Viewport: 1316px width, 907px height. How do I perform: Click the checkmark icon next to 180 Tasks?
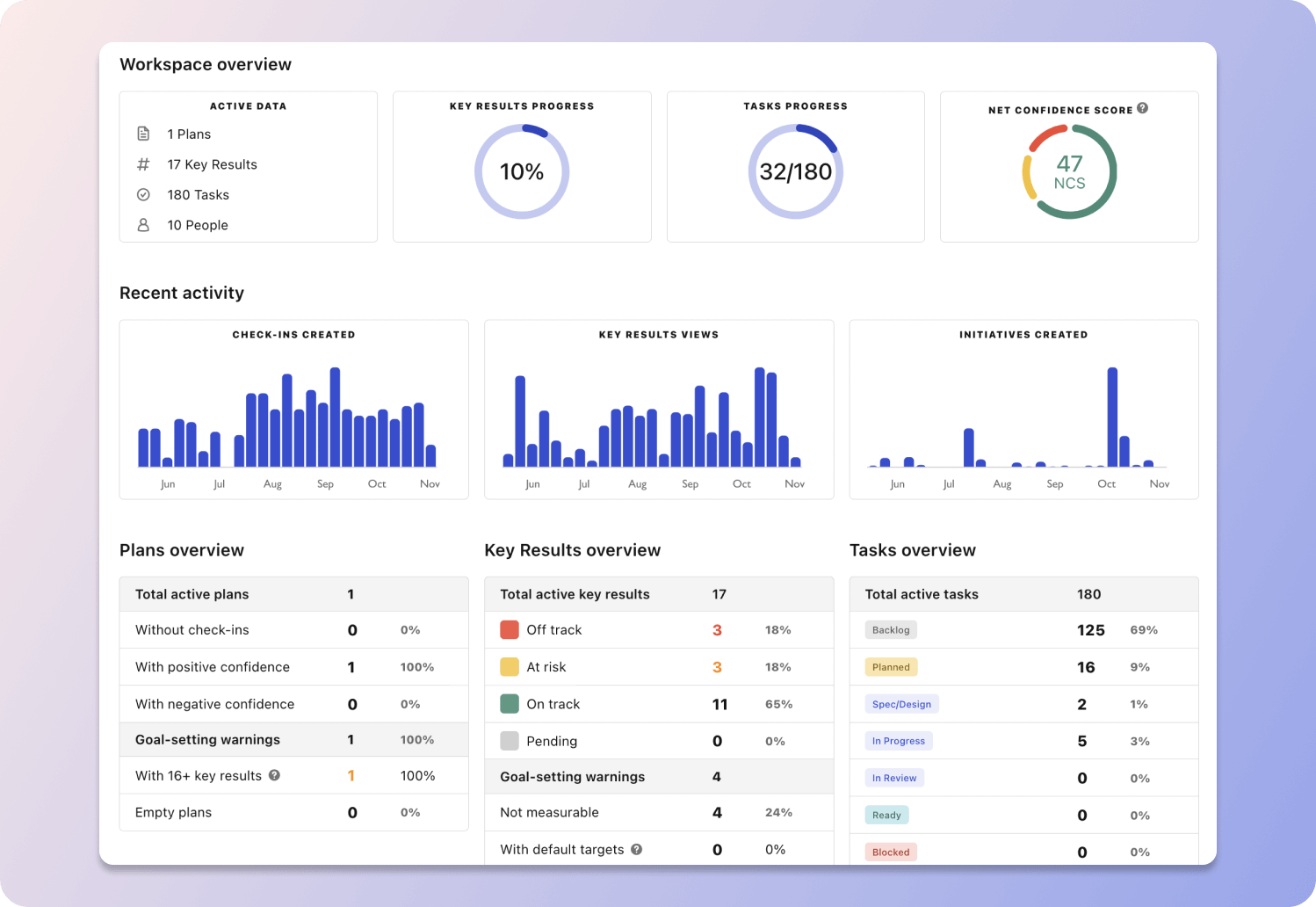click(x=144, y=194)
